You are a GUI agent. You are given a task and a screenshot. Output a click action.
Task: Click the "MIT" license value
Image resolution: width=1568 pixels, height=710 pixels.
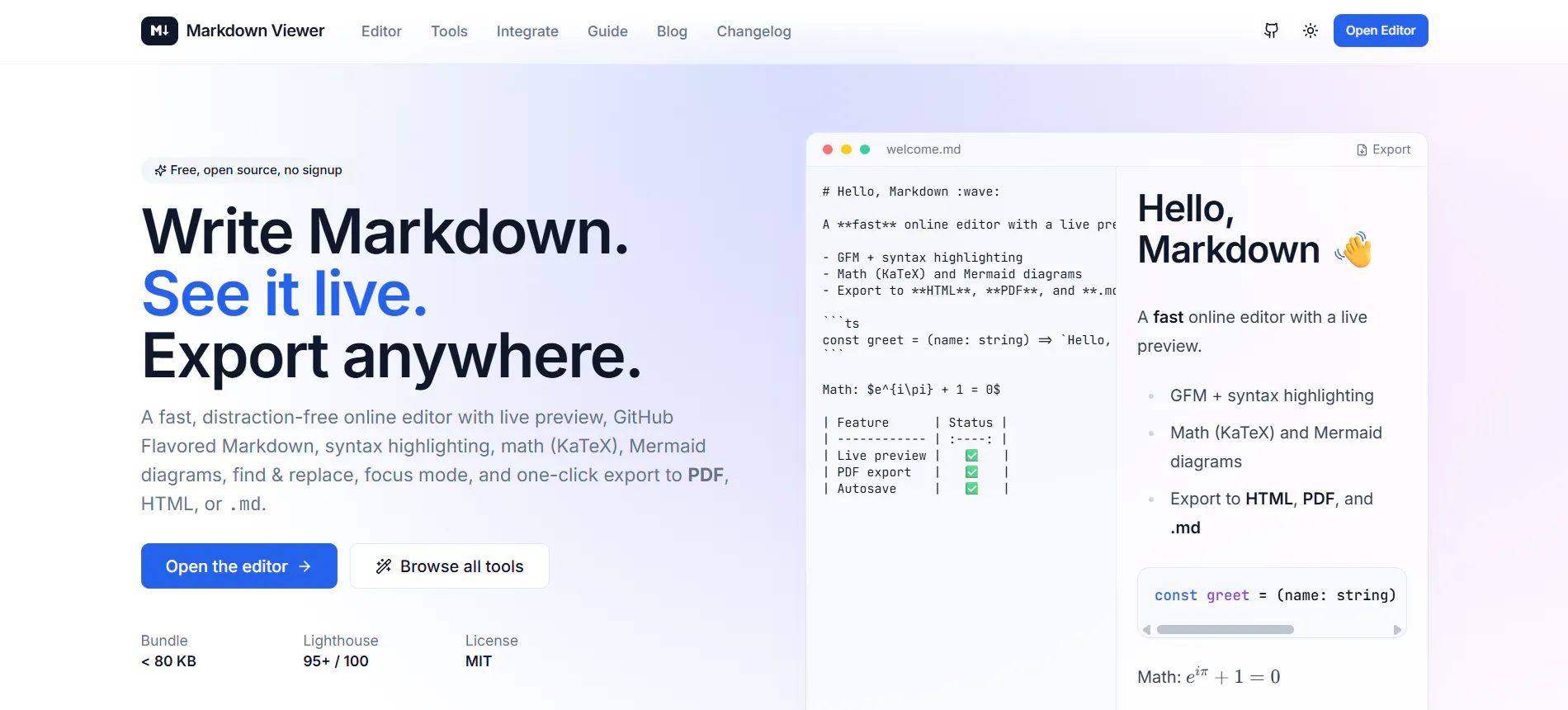(479, 661)
